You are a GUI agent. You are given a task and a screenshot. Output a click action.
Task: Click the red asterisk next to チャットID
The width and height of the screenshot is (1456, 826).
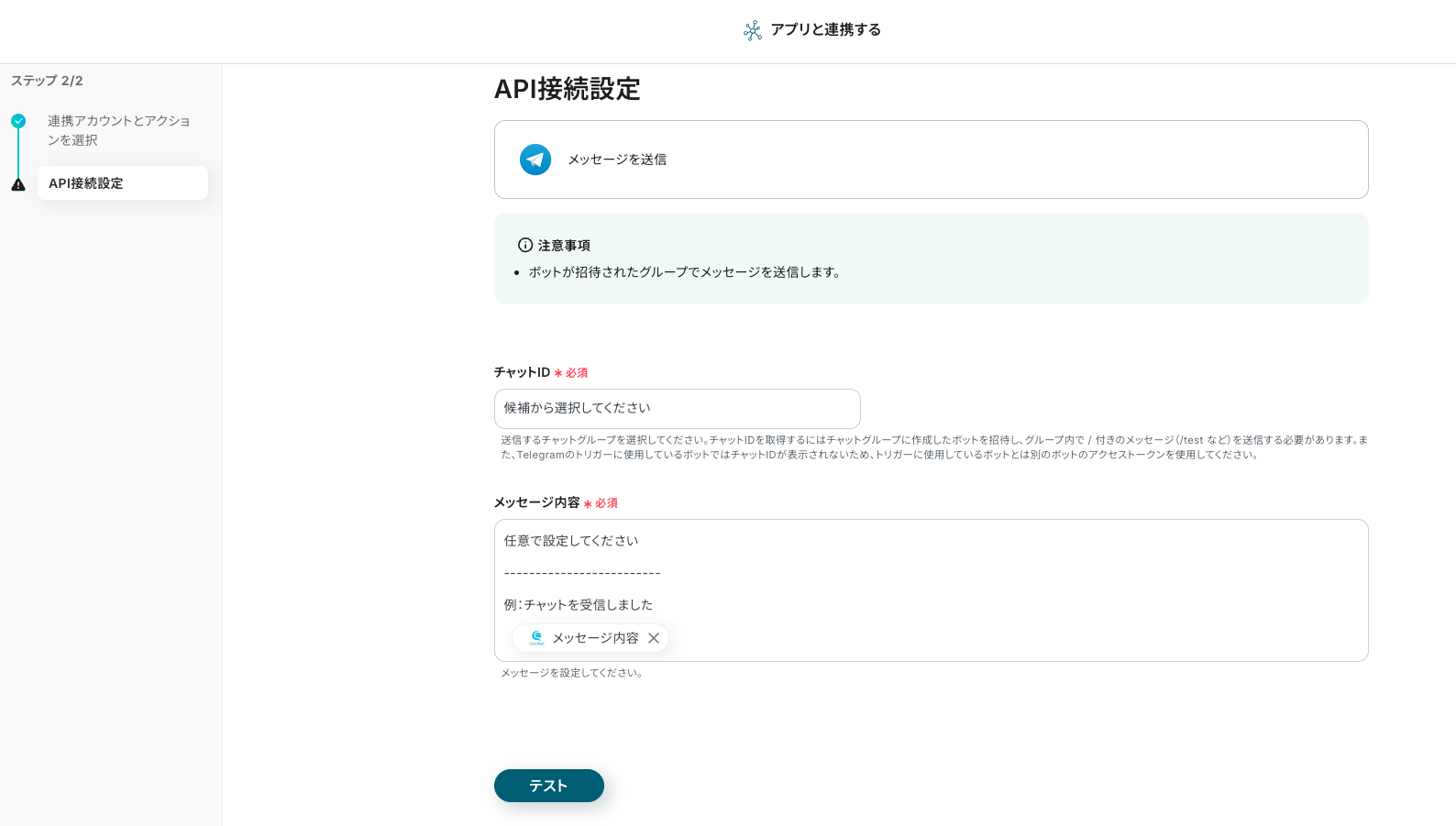558,373
